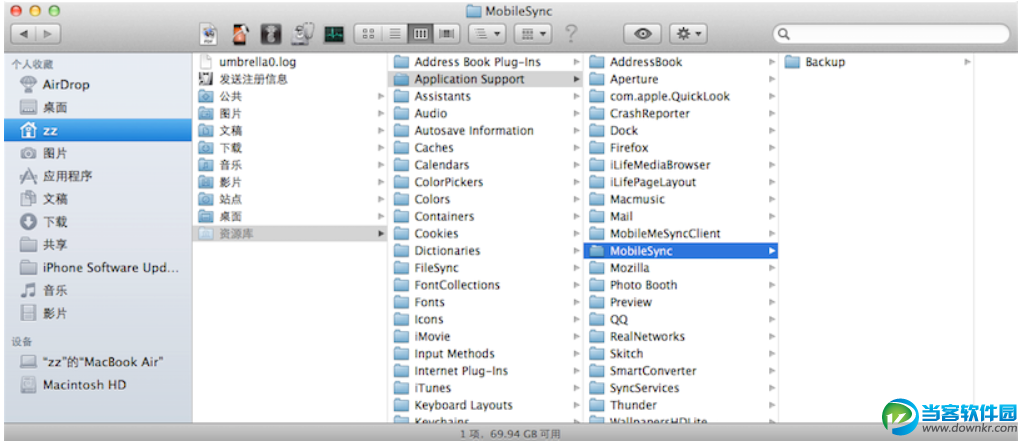Image resolution: width=1018 pixels, height=442 pixels.
Task: Select 公共 in the first column
Action: click(290, 96)
